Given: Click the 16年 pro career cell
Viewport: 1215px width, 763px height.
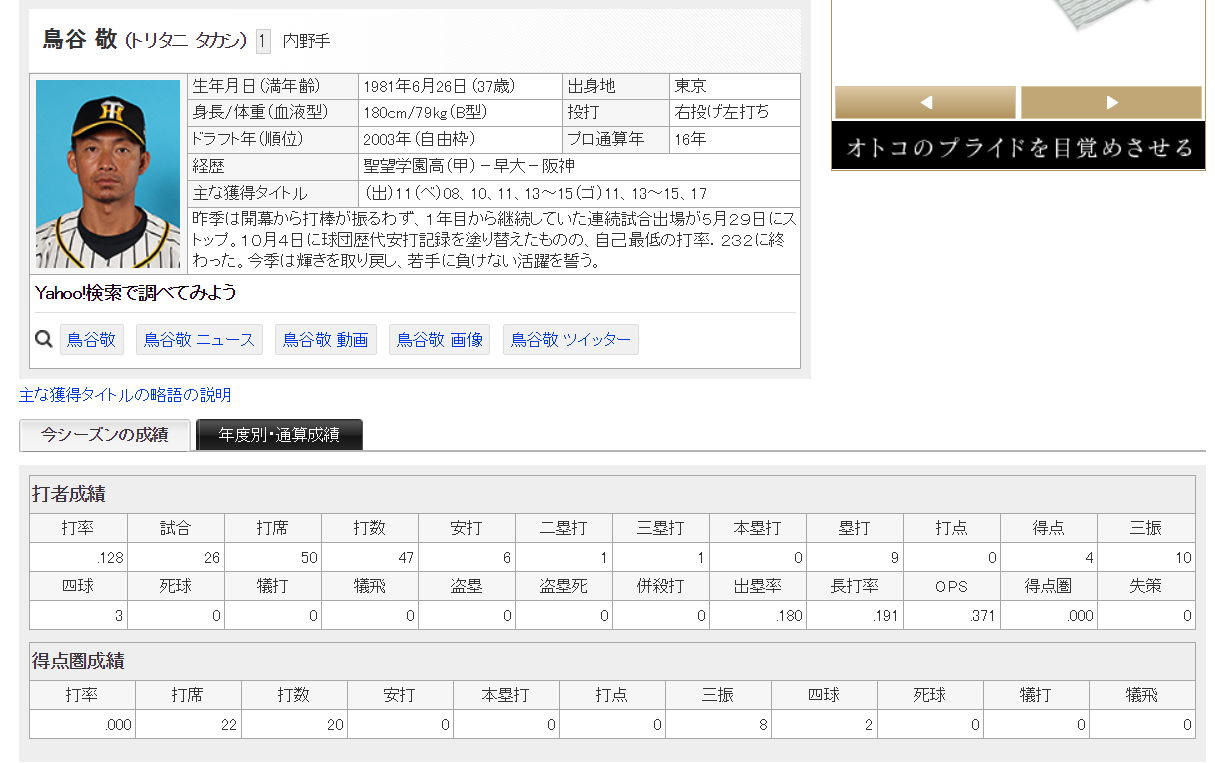Looking at the screenshot, I should 735,140.
